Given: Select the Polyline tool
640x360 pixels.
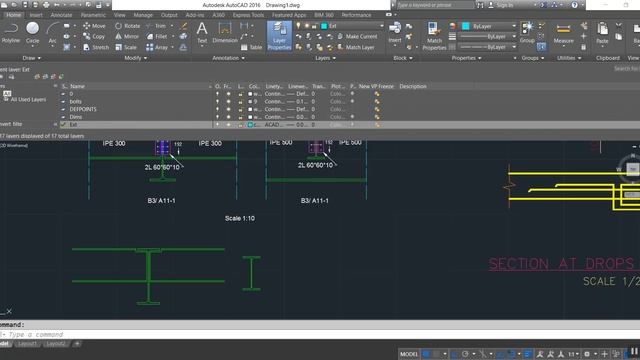Looking at the screenshot, I should (11, 32).
